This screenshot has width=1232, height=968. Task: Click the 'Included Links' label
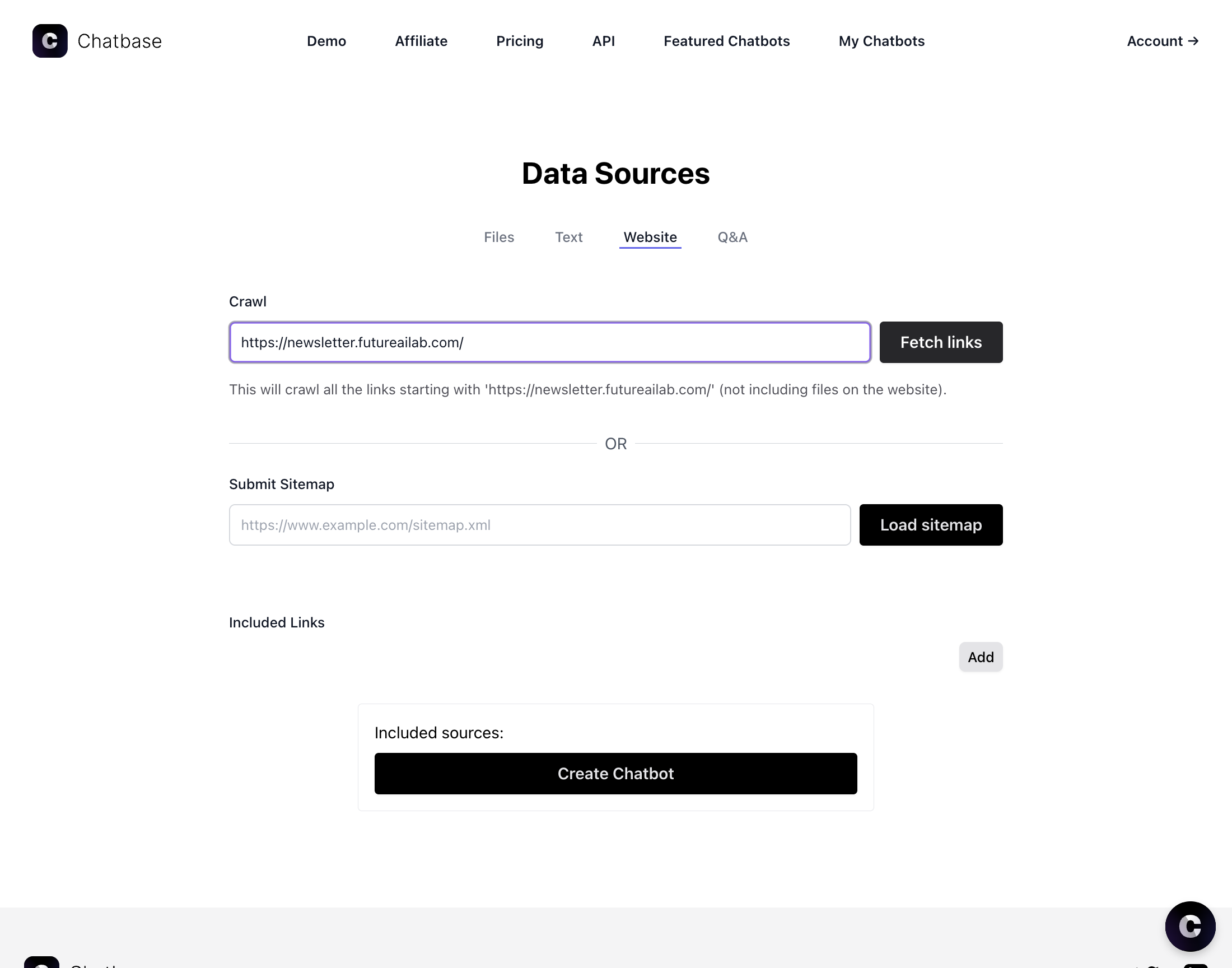coord(277,622)
